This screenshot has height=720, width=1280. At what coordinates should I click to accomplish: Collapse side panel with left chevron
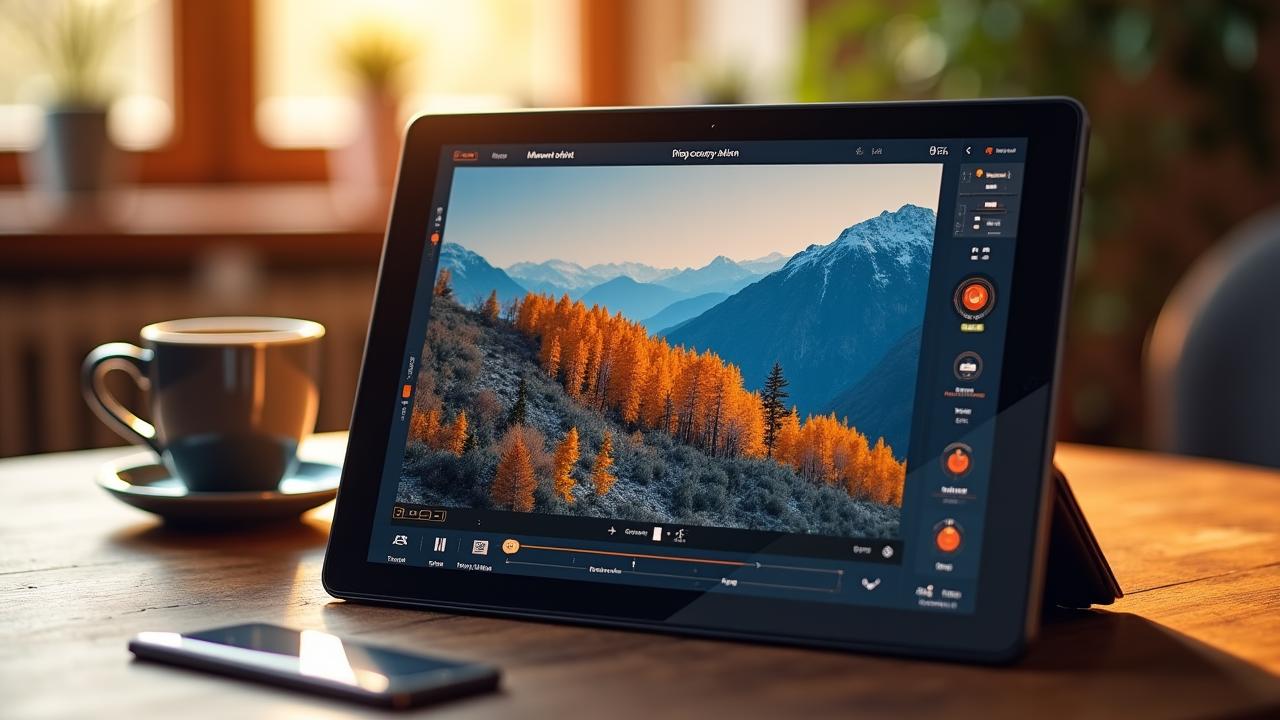pyautogui.click(x=967, y=150)
